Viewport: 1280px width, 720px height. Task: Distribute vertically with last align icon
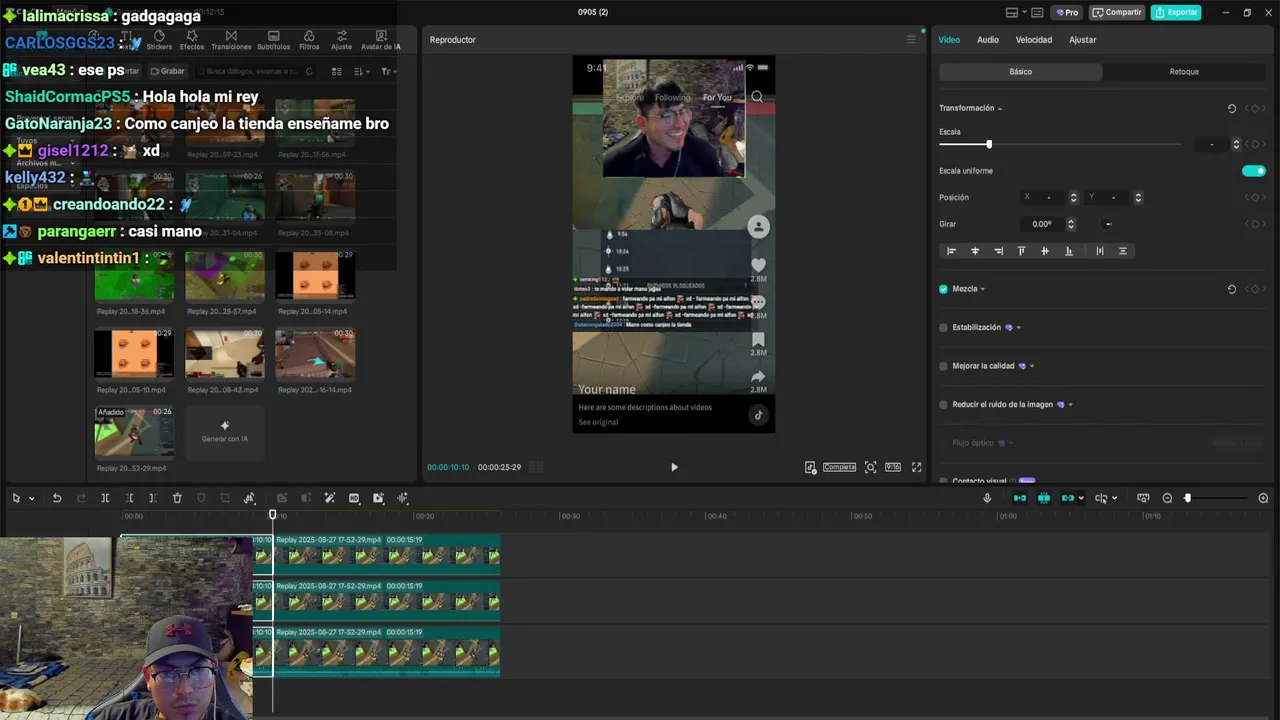[x=1122, y=251]
